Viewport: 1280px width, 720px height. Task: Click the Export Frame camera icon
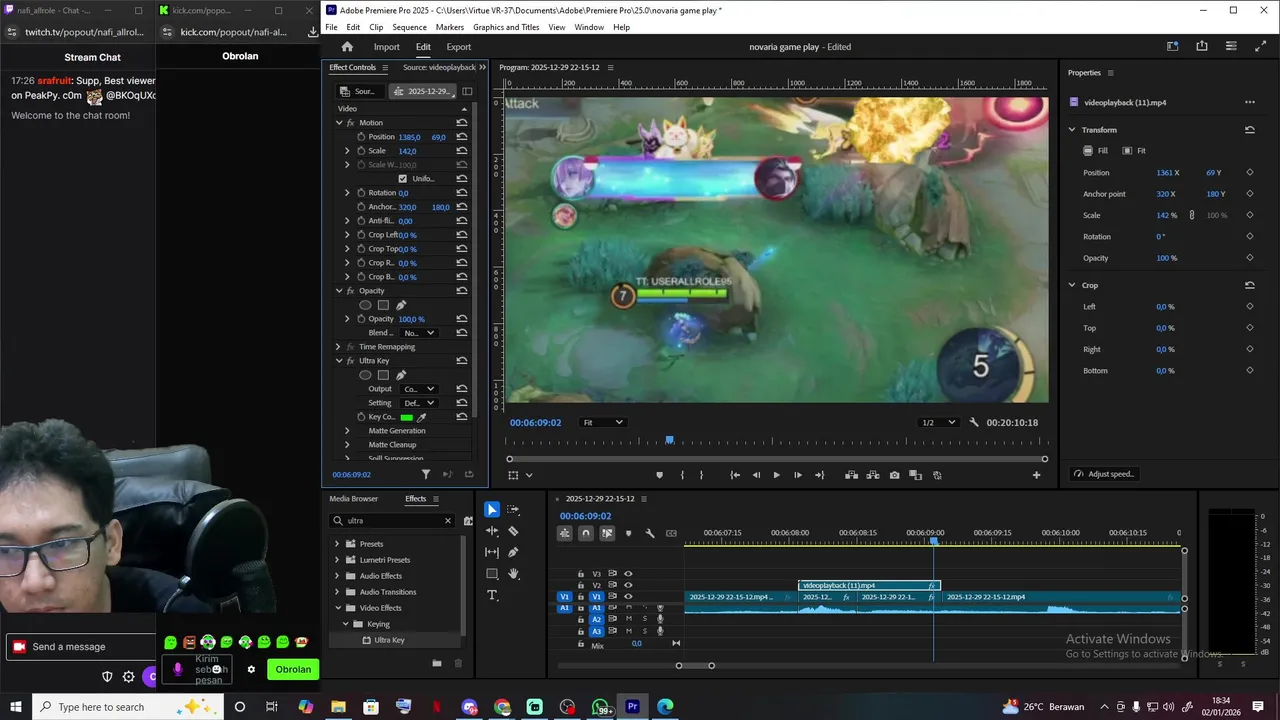pos(894,475)
